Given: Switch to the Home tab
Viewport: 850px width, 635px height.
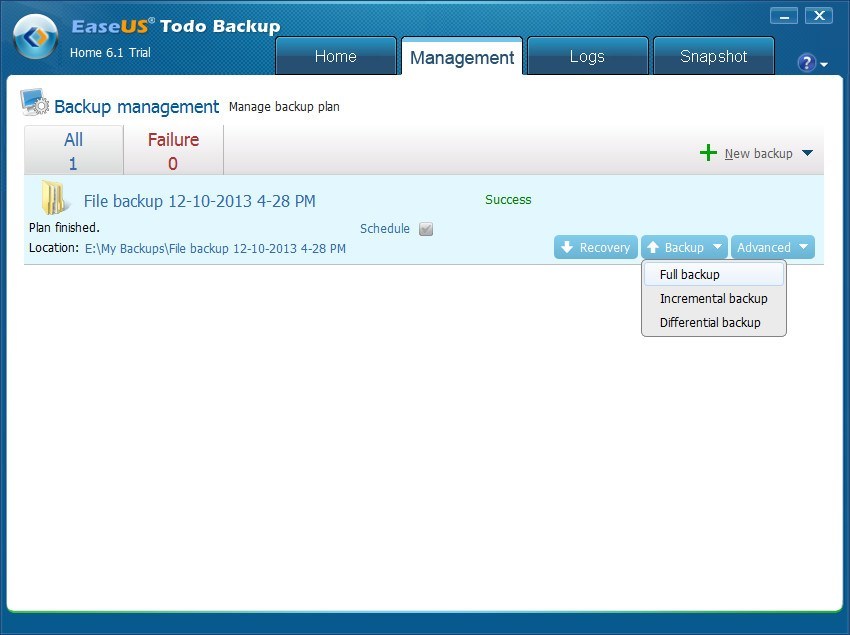Looking at the screenshot, I should point(336,56).
